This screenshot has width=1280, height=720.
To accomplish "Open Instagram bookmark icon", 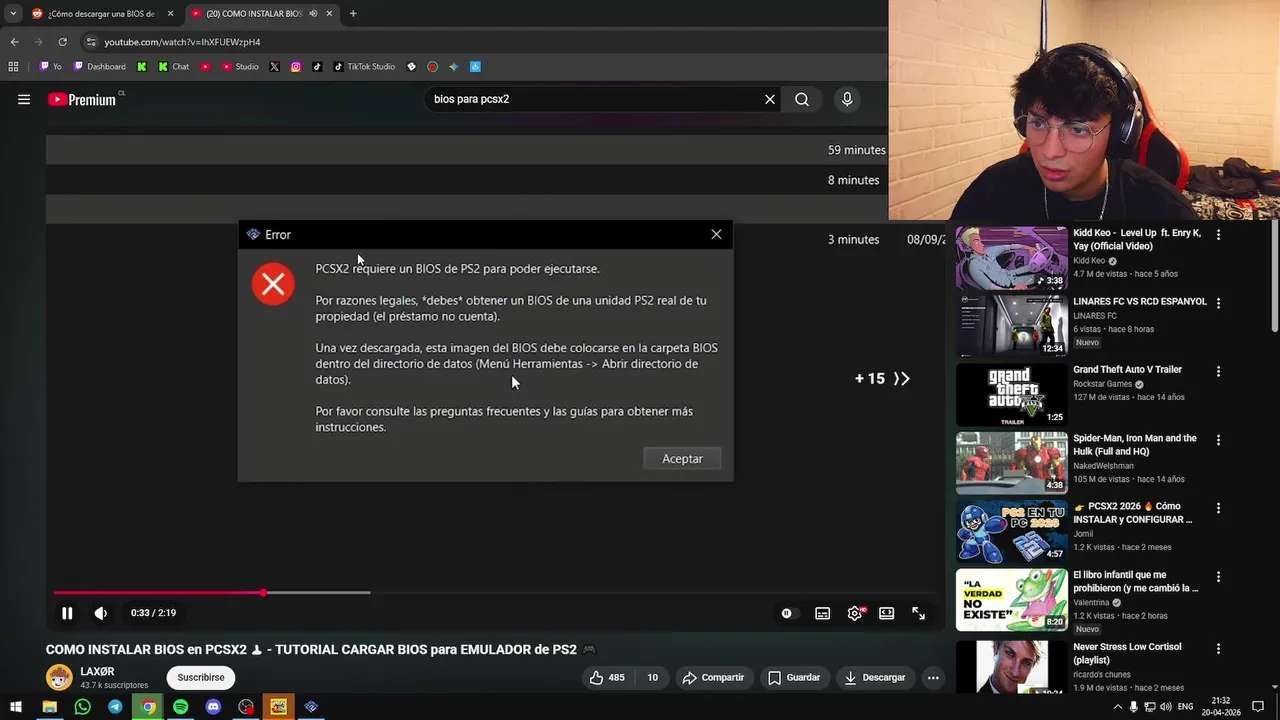I will click(x=296, y=67).
